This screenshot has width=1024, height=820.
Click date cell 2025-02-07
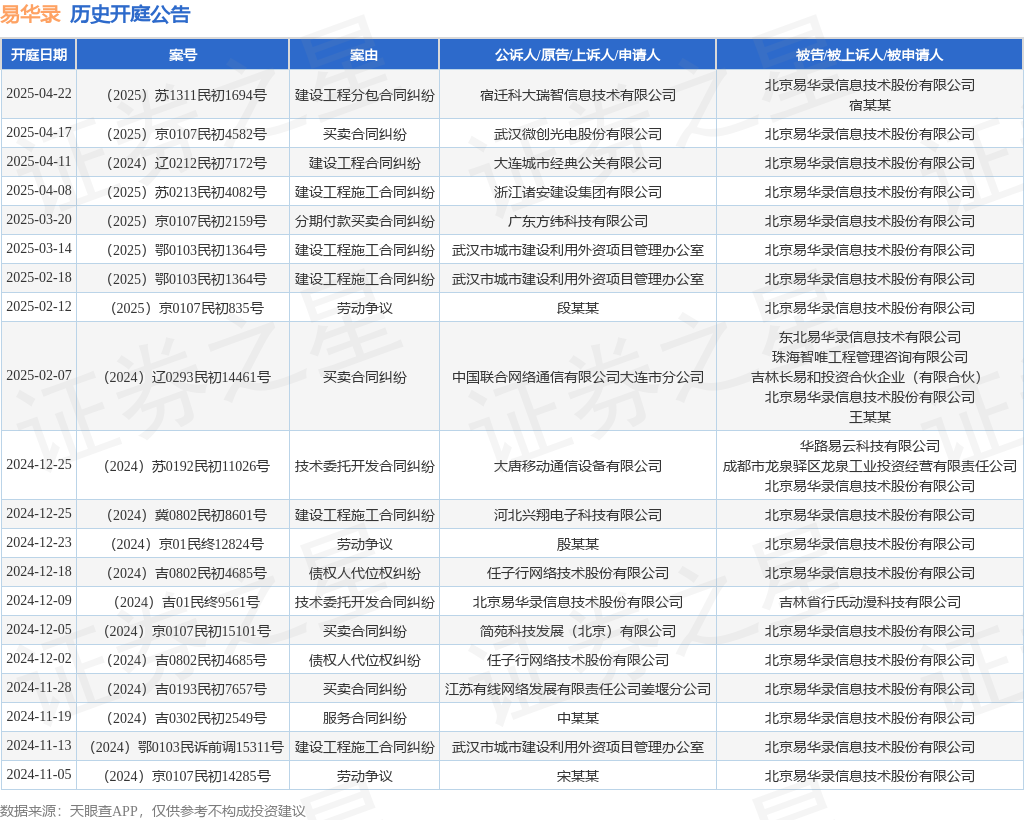(39, 375)
